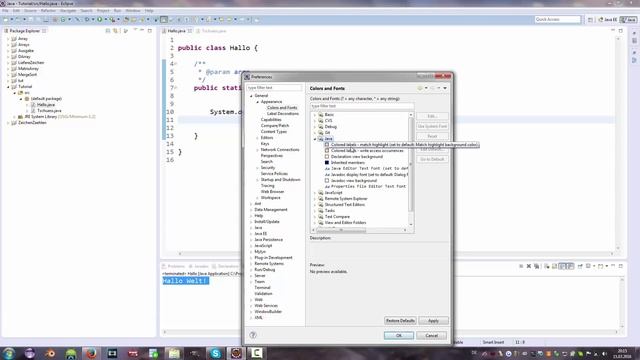Click the Apply button
The width and height of the screenshot is (640, 360).
[x=433, y=321]
